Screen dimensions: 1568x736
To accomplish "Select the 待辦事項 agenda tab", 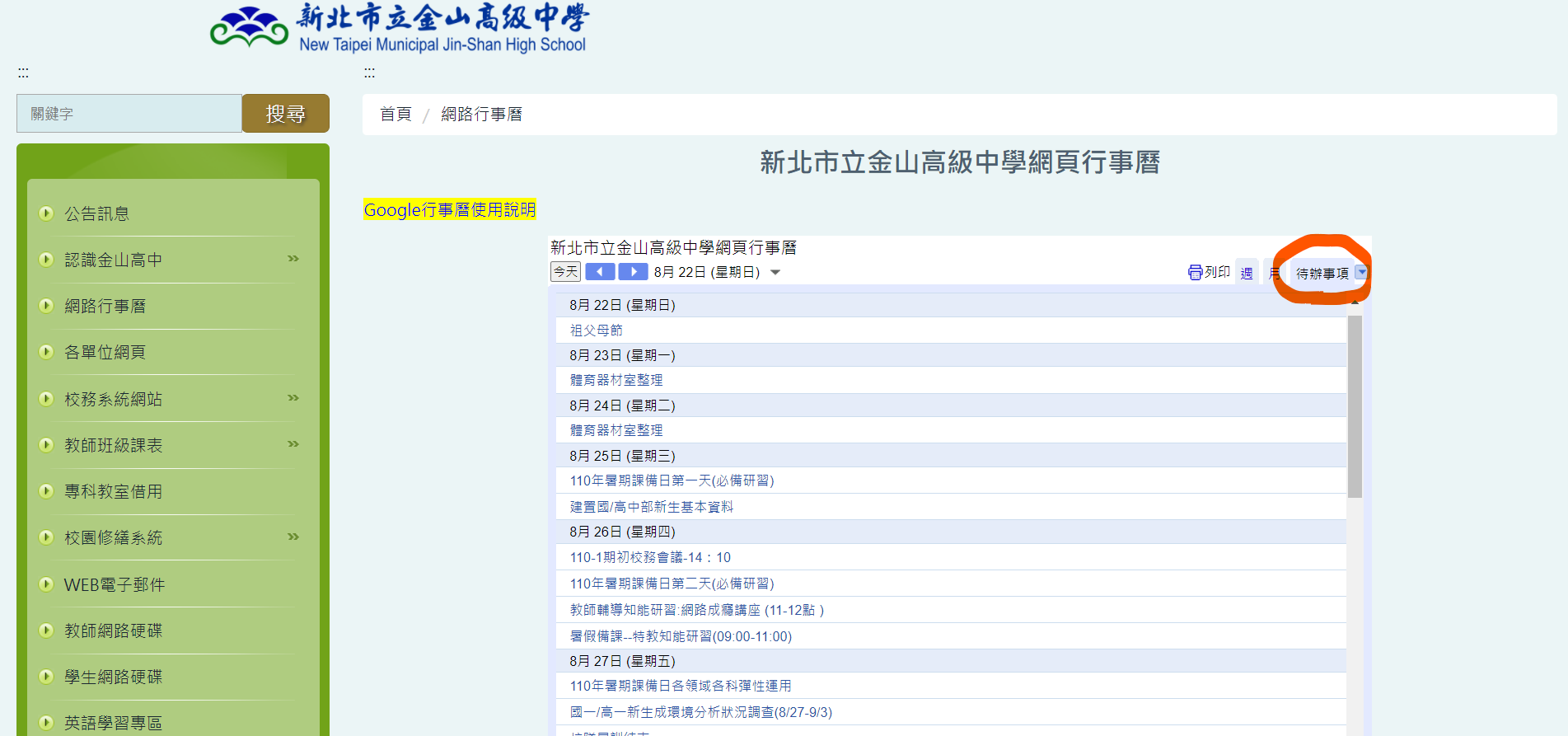I will point(1322,273).
